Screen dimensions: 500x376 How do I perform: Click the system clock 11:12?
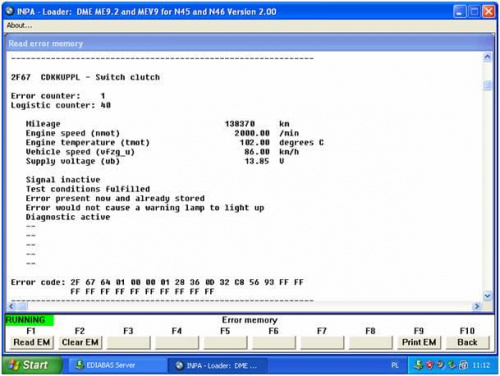(481, 365)
